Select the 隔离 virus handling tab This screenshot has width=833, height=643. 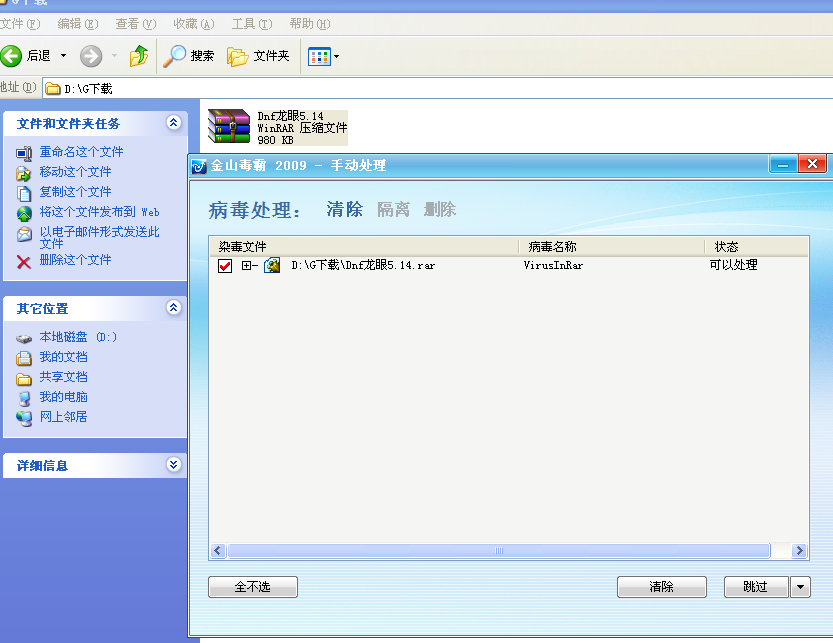(x=394, y=209)
